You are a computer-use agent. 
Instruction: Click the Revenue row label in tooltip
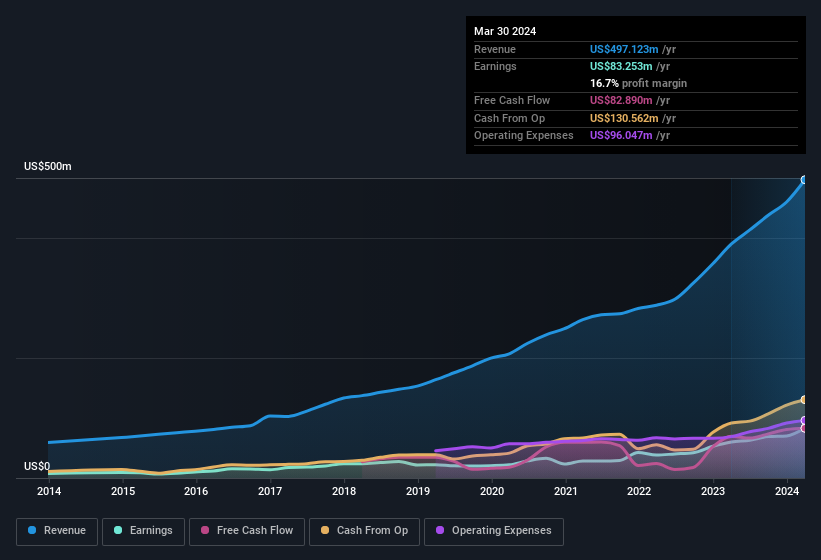(x=495, y=49)
